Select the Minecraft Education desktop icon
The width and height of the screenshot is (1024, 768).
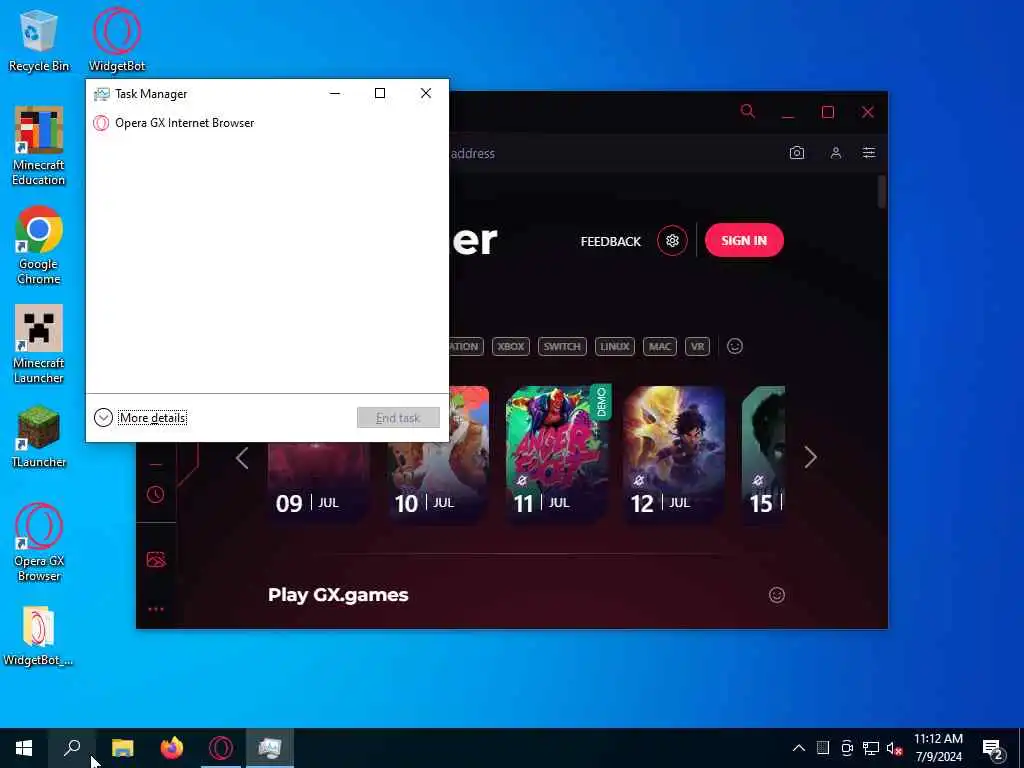coord(39,146)
